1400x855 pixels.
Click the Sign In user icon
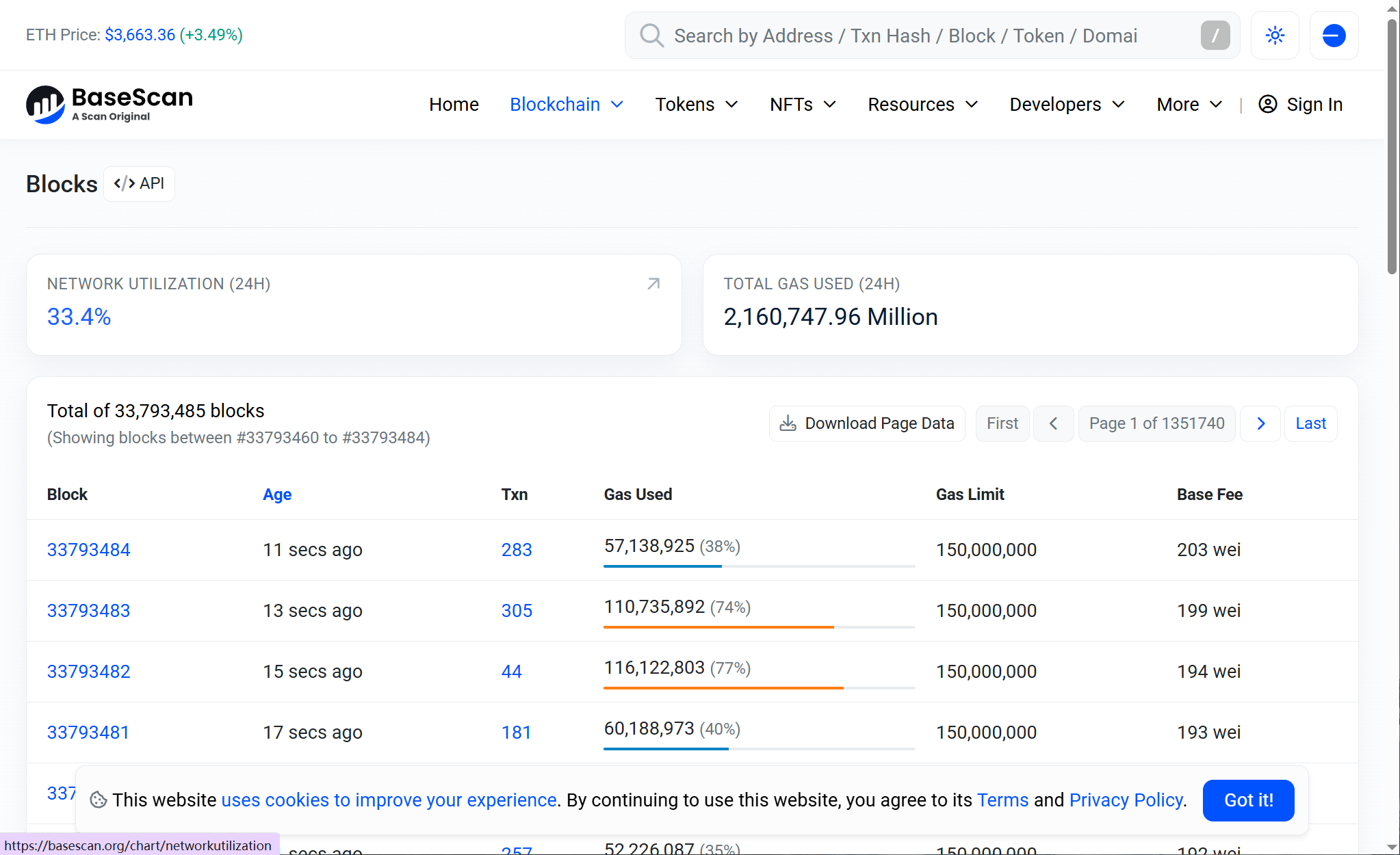[x=1267, y=104]
